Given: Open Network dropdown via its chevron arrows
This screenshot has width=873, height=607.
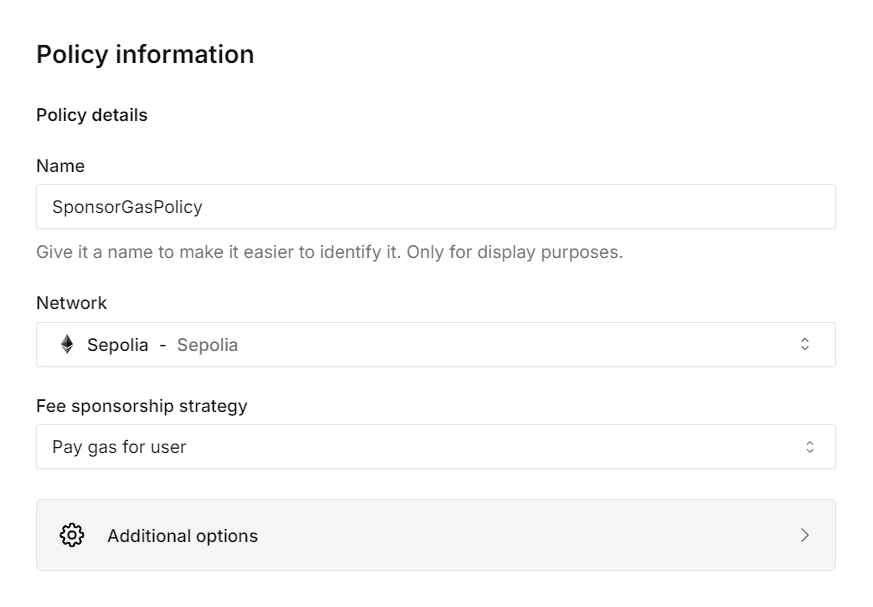Looking at the screenshot, I should pos(805,345).
